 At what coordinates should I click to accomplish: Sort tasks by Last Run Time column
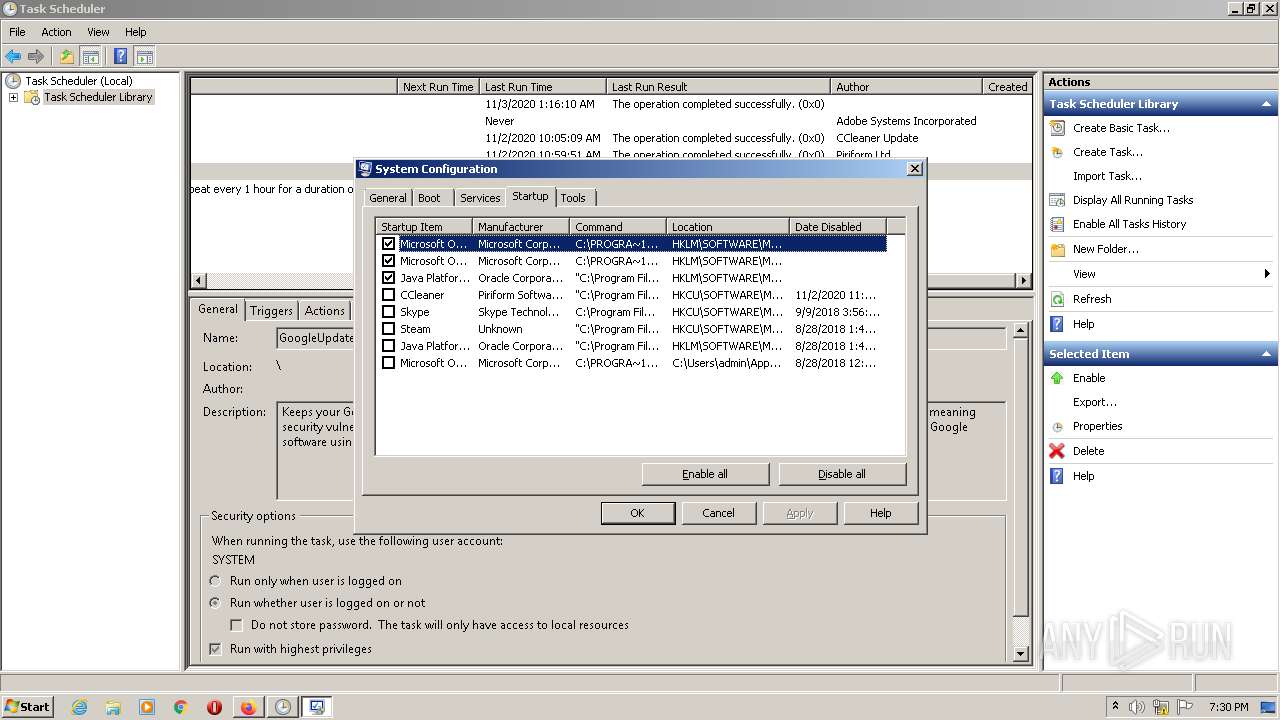pyautogui.click(x=543, y=87)
